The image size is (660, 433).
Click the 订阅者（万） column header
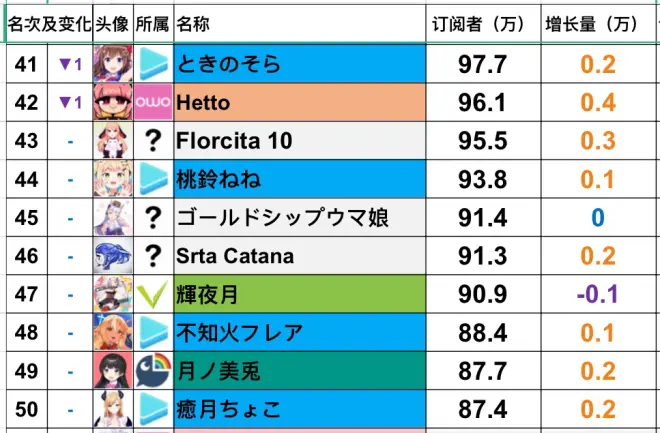(483, 22)
